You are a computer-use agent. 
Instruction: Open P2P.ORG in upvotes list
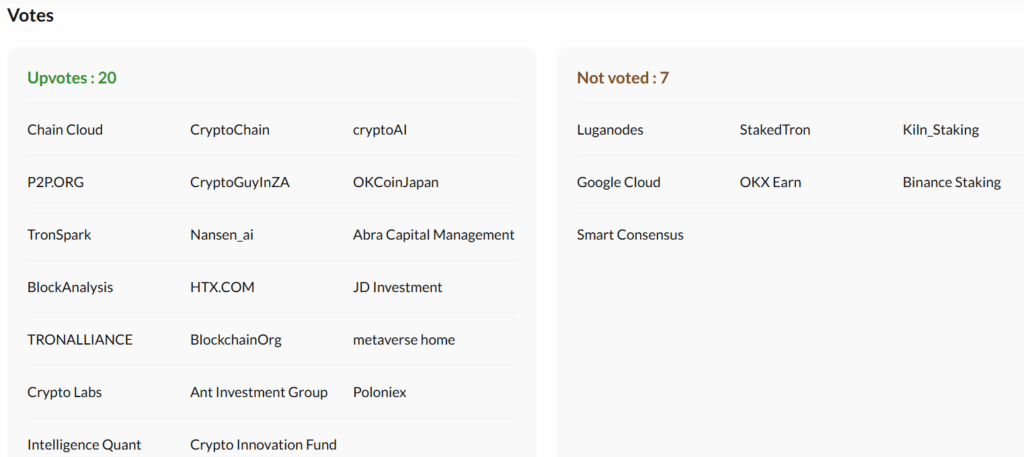point(57,182)
